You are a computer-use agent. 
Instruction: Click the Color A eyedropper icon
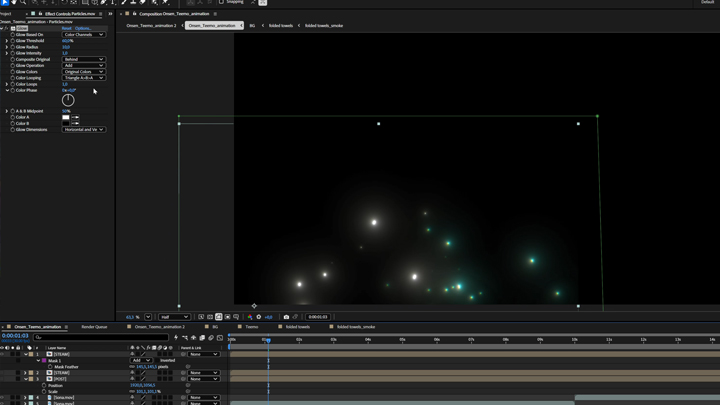(x=75, y=117)
